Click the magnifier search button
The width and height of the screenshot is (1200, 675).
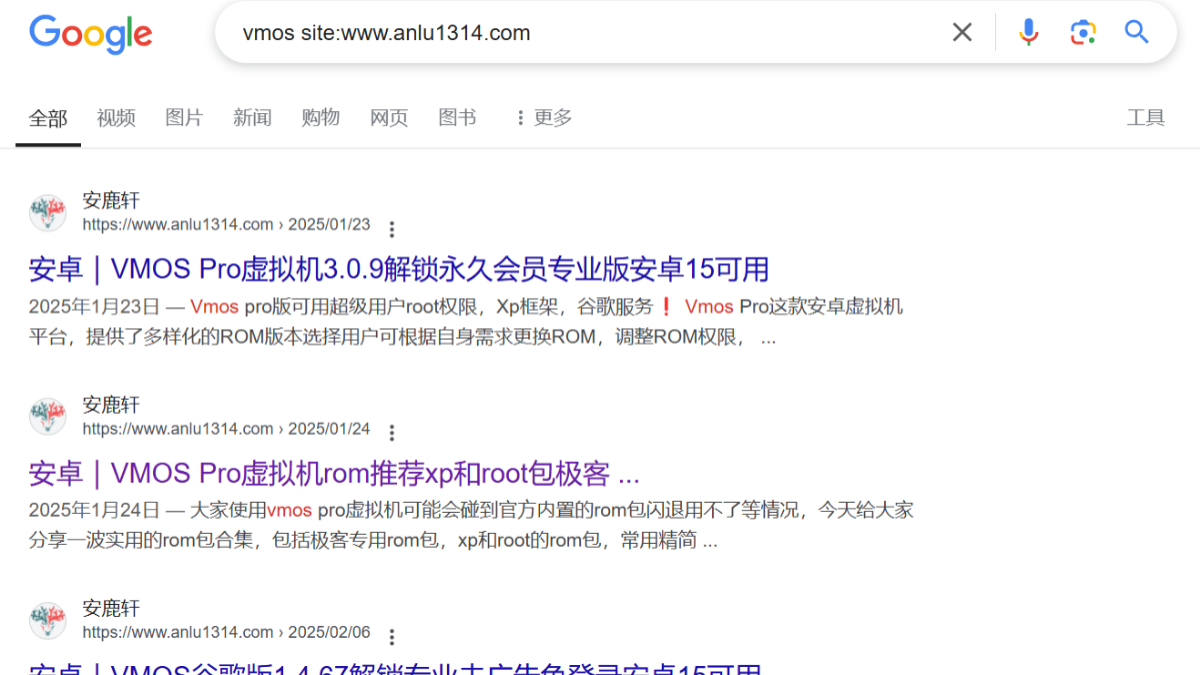[1137, 32]
